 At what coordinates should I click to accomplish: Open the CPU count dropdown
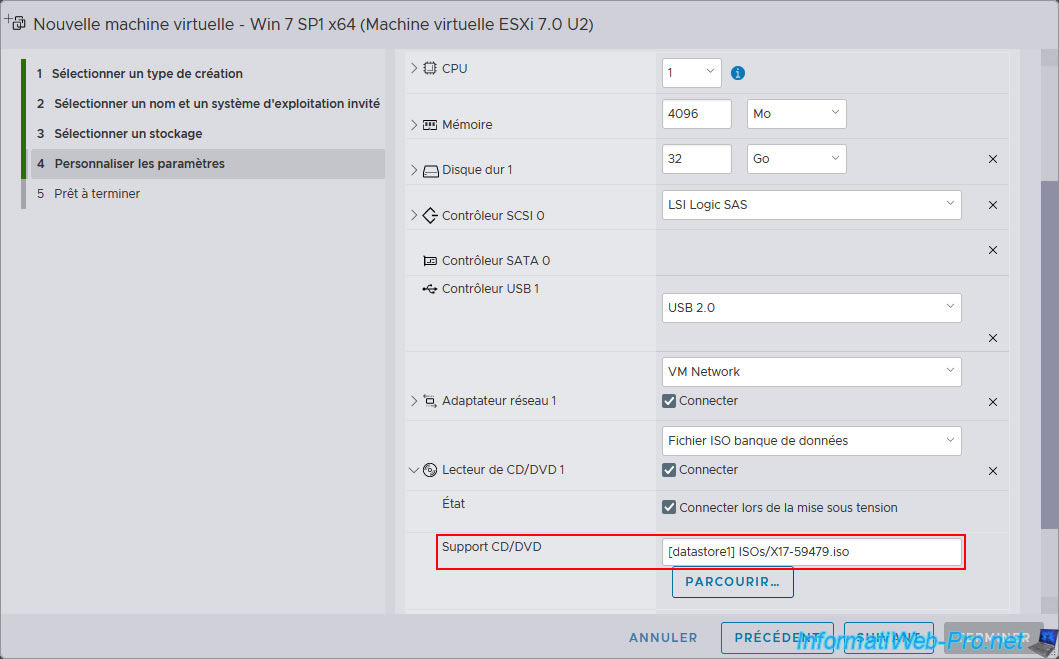click(691, 72)
